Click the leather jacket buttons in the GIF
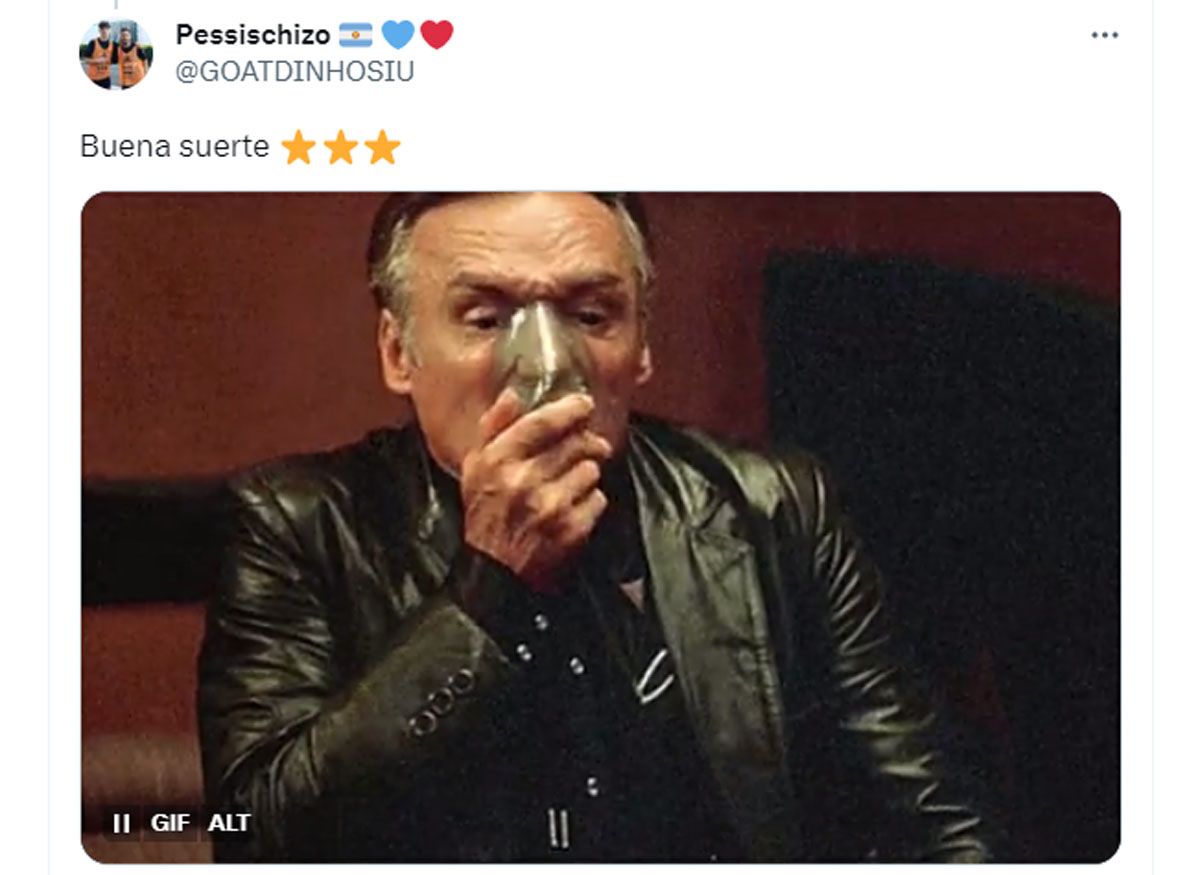Screen dimensions: 1200x875 440,705
